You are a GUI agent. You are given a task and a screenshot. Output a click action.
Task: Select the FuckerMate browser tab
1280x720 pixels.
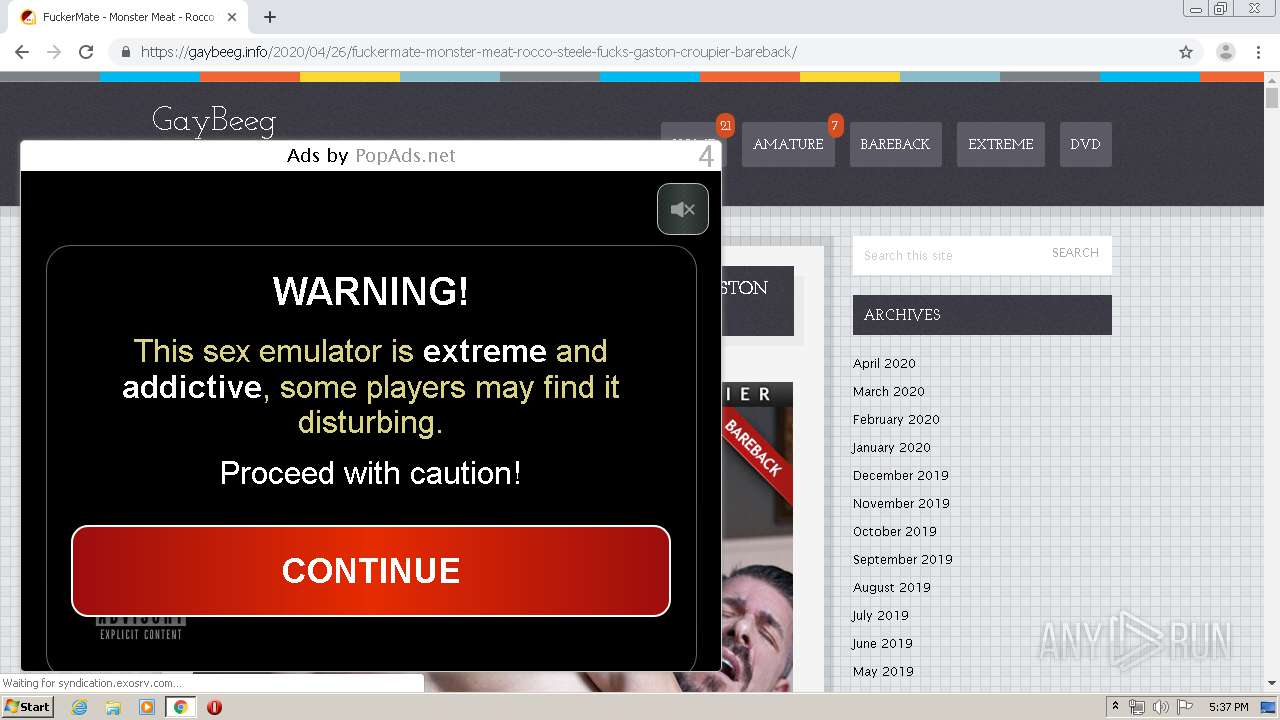click(x=128, y=17)
